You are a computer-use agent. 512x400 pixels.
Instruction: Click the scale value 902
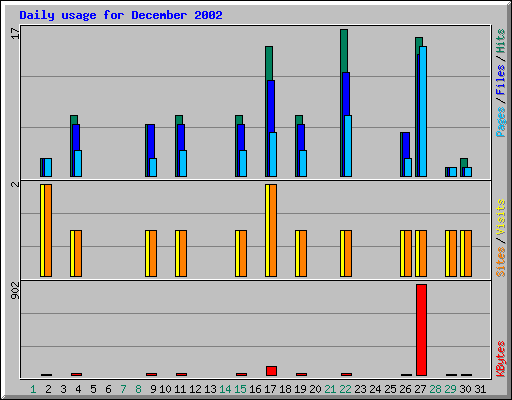(x=15, y=290)
